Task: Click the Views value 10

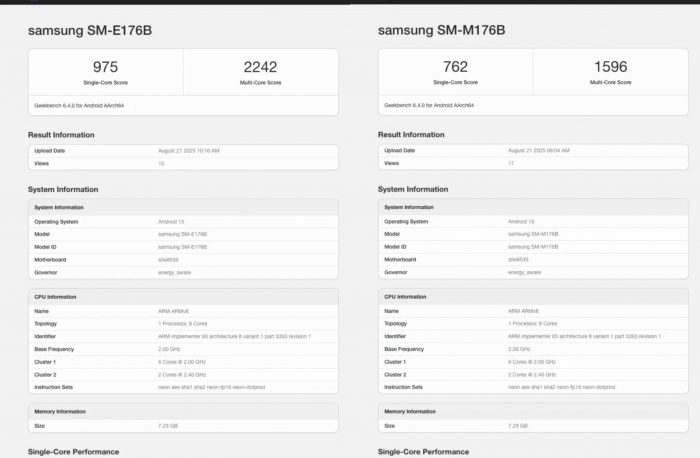Action: tap(161, 163)
